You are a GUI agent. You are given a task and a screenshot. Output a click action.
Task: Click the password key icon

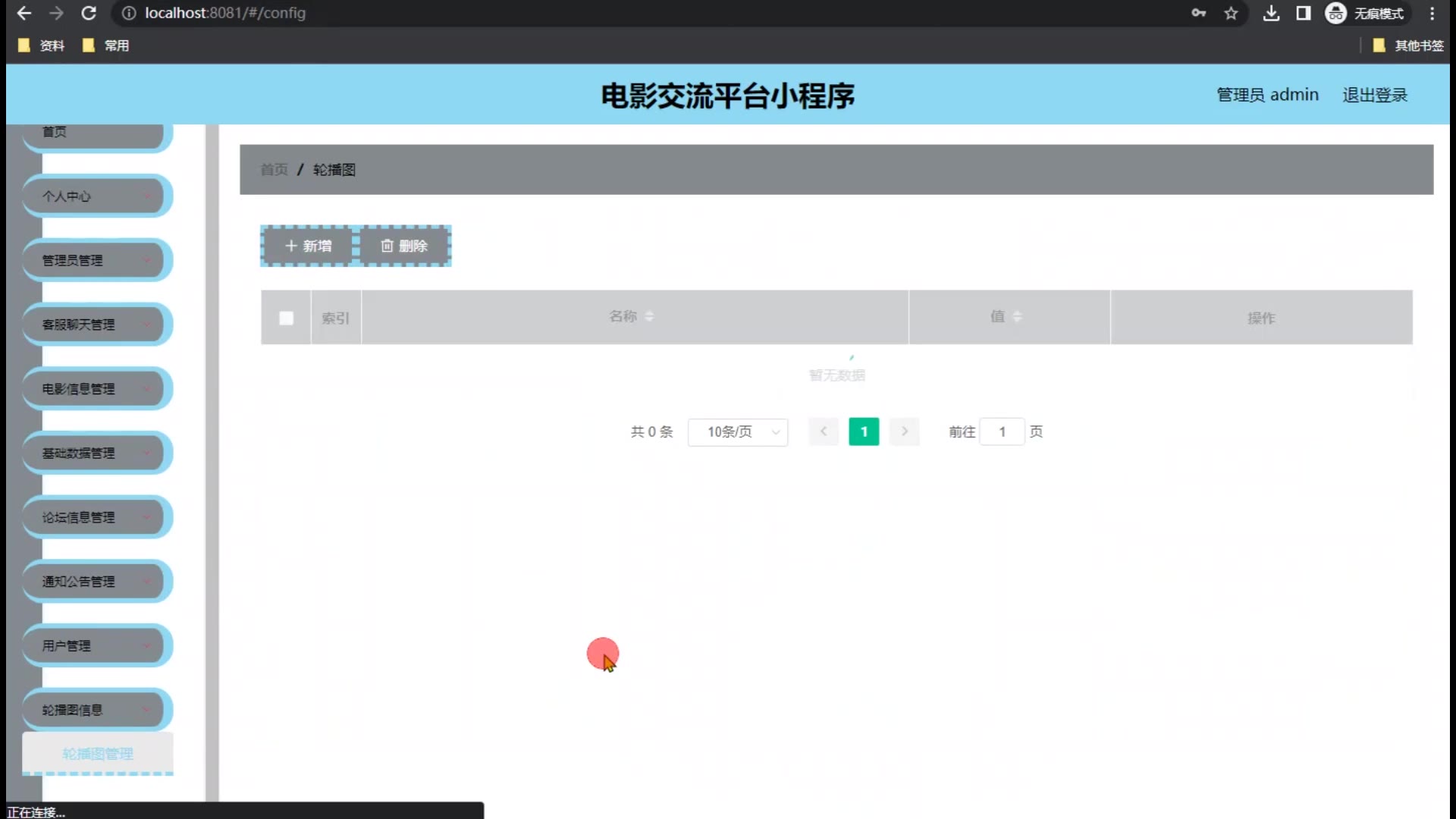coord(1198,13)
